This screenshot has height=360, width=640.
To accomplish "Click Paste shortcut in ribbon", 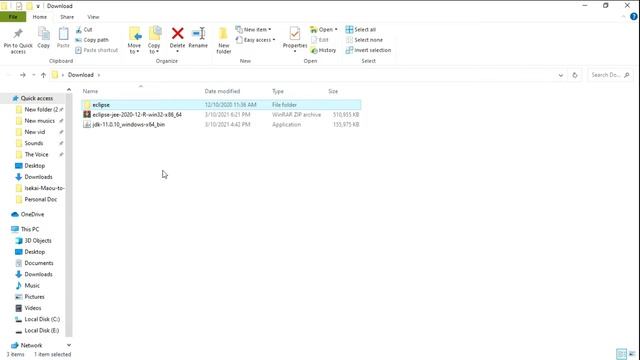I will point(96,50).
